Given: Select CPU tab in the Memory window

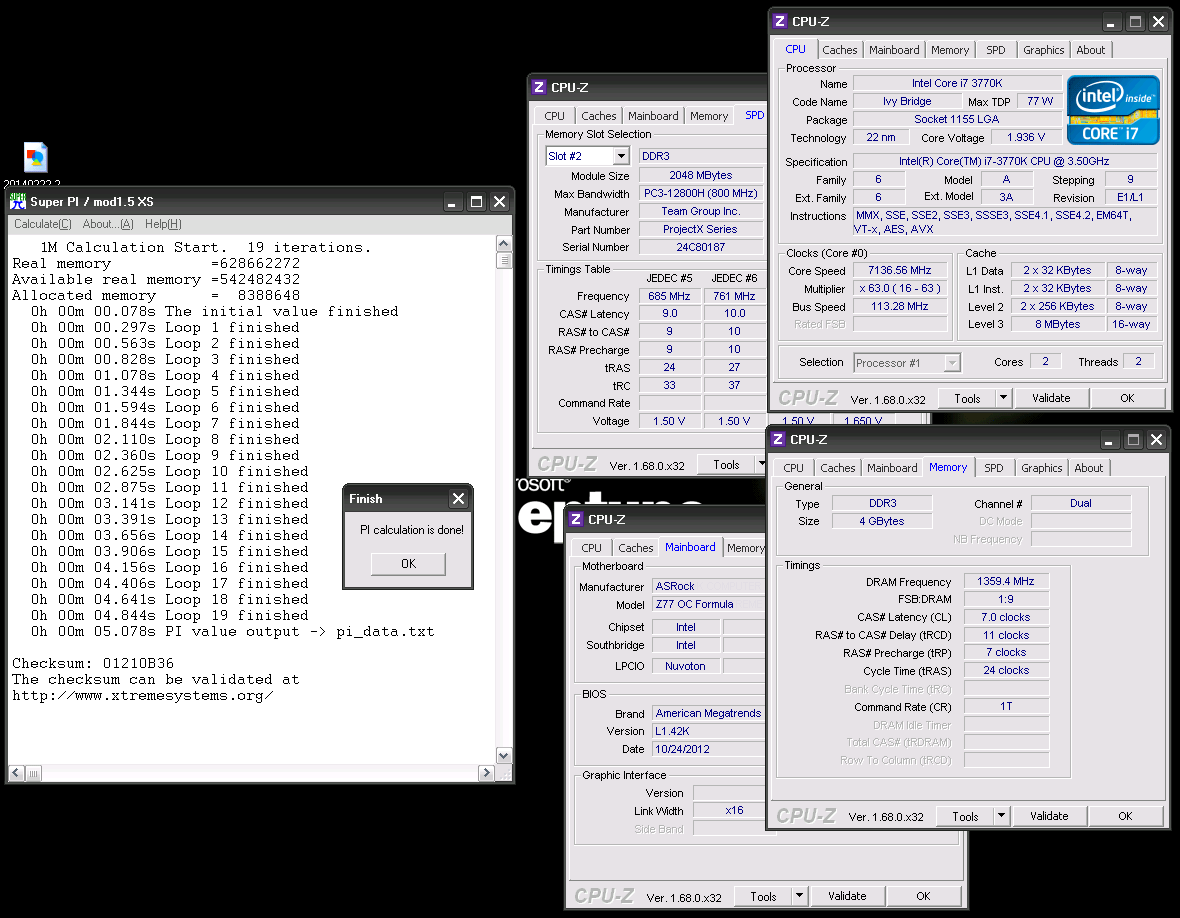Looking at the screenshot, I should [793, 468].
